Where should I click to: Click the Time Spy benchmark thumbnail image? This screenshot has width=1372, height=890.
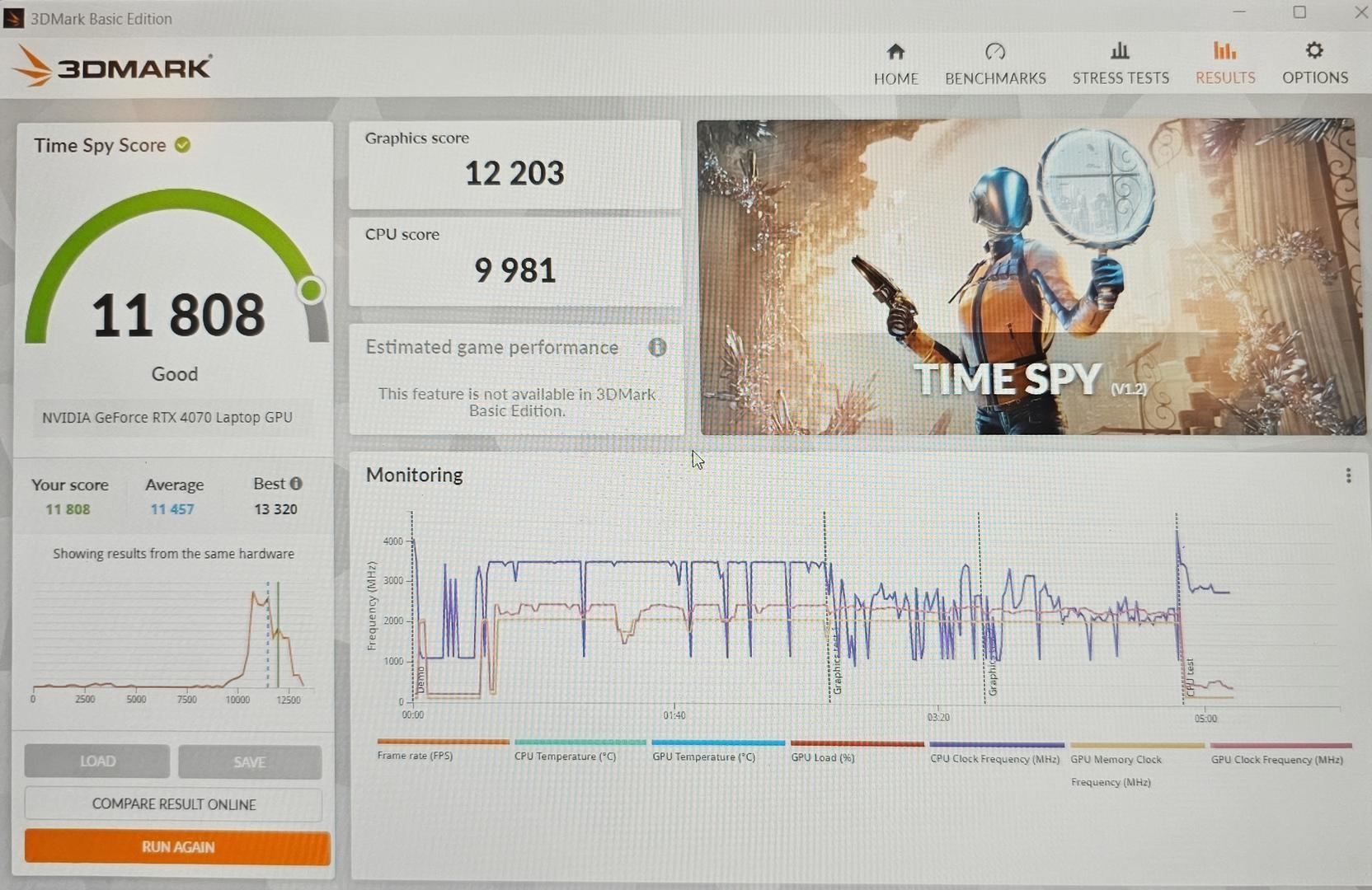tap(1029, 277)
